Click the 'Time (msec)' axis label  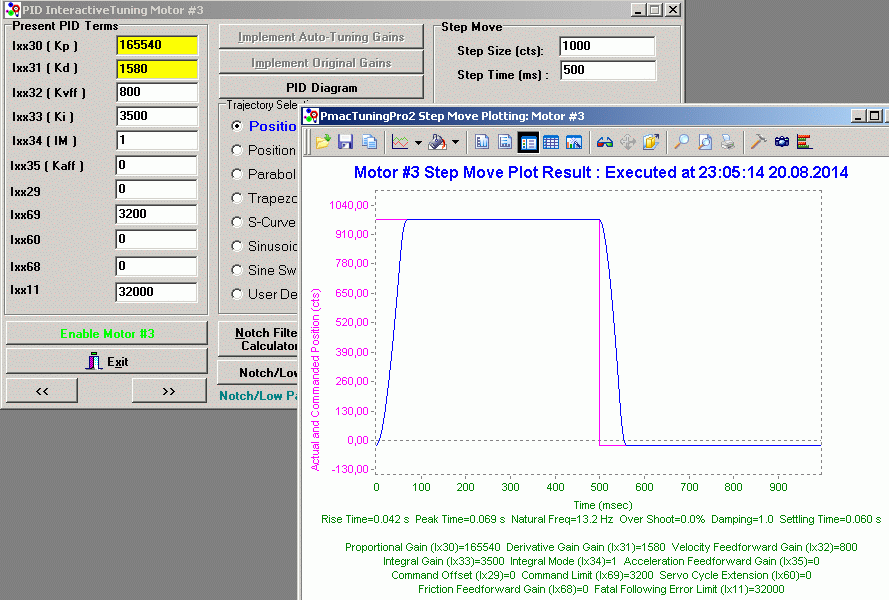tap(603, 505)
